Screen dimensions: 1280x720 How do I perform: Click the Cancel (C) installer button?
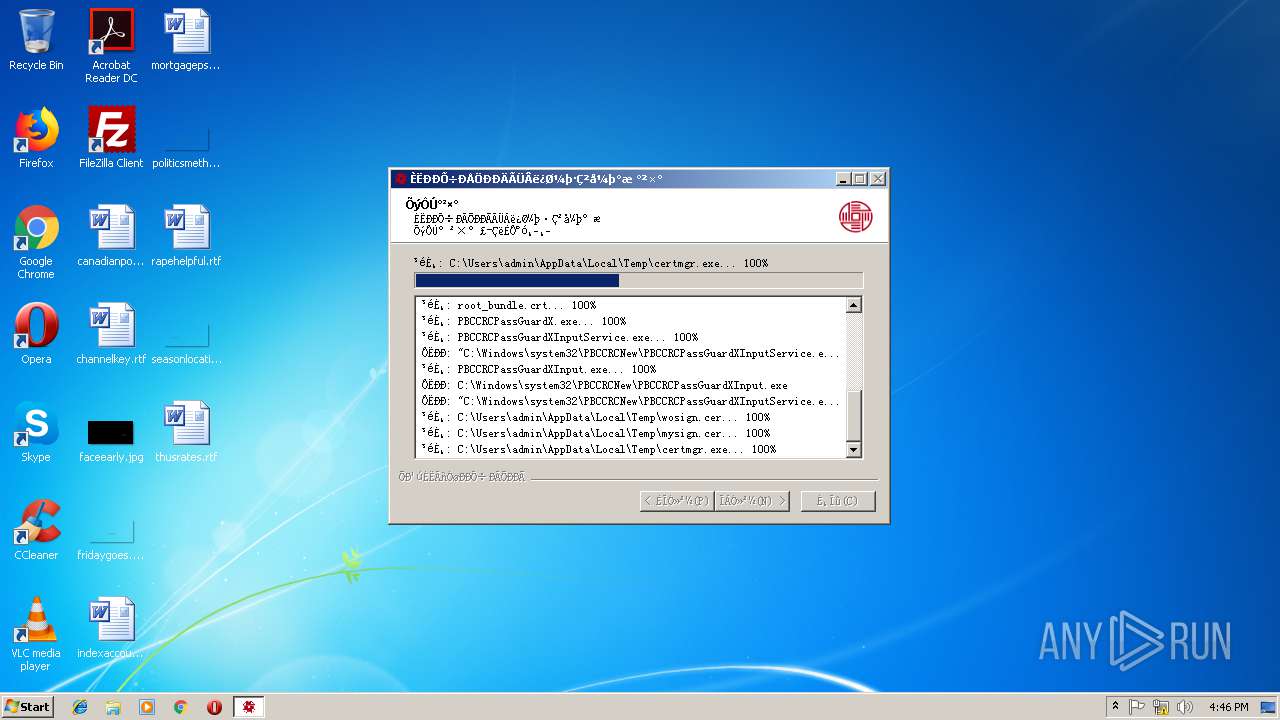(838, 501)
